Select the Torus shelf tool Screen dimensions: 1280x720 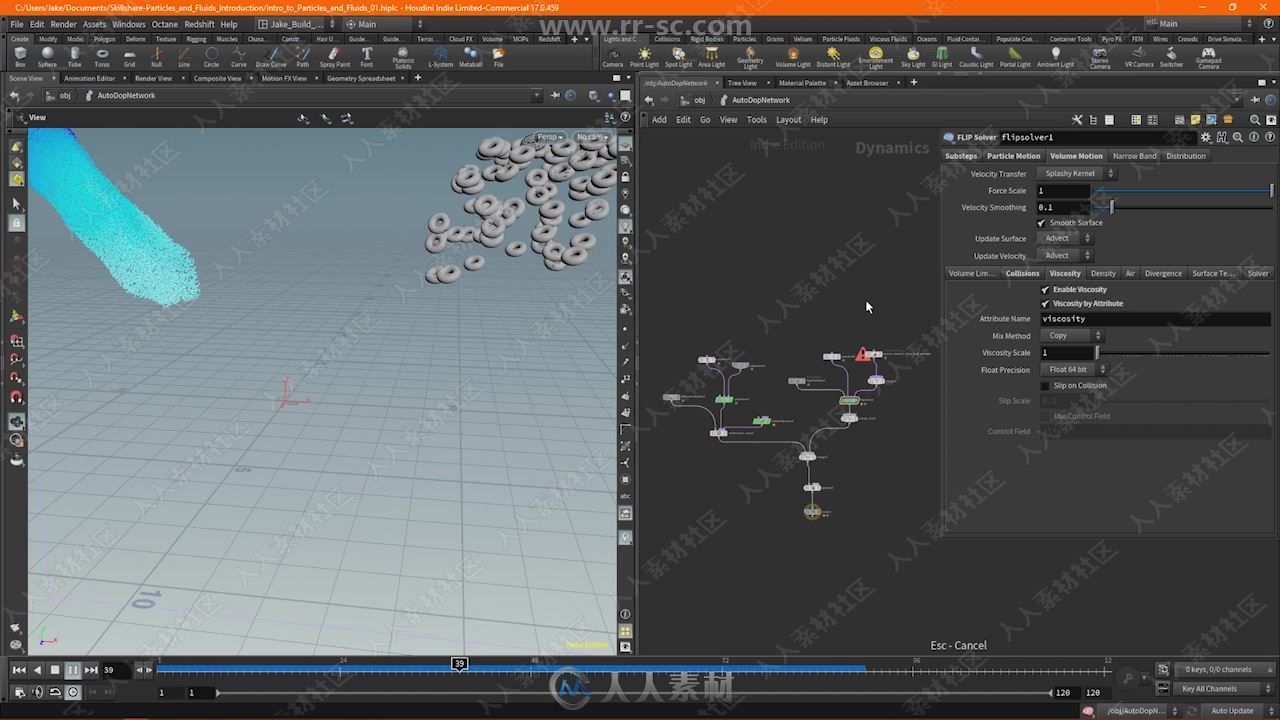tap(102, 57)
